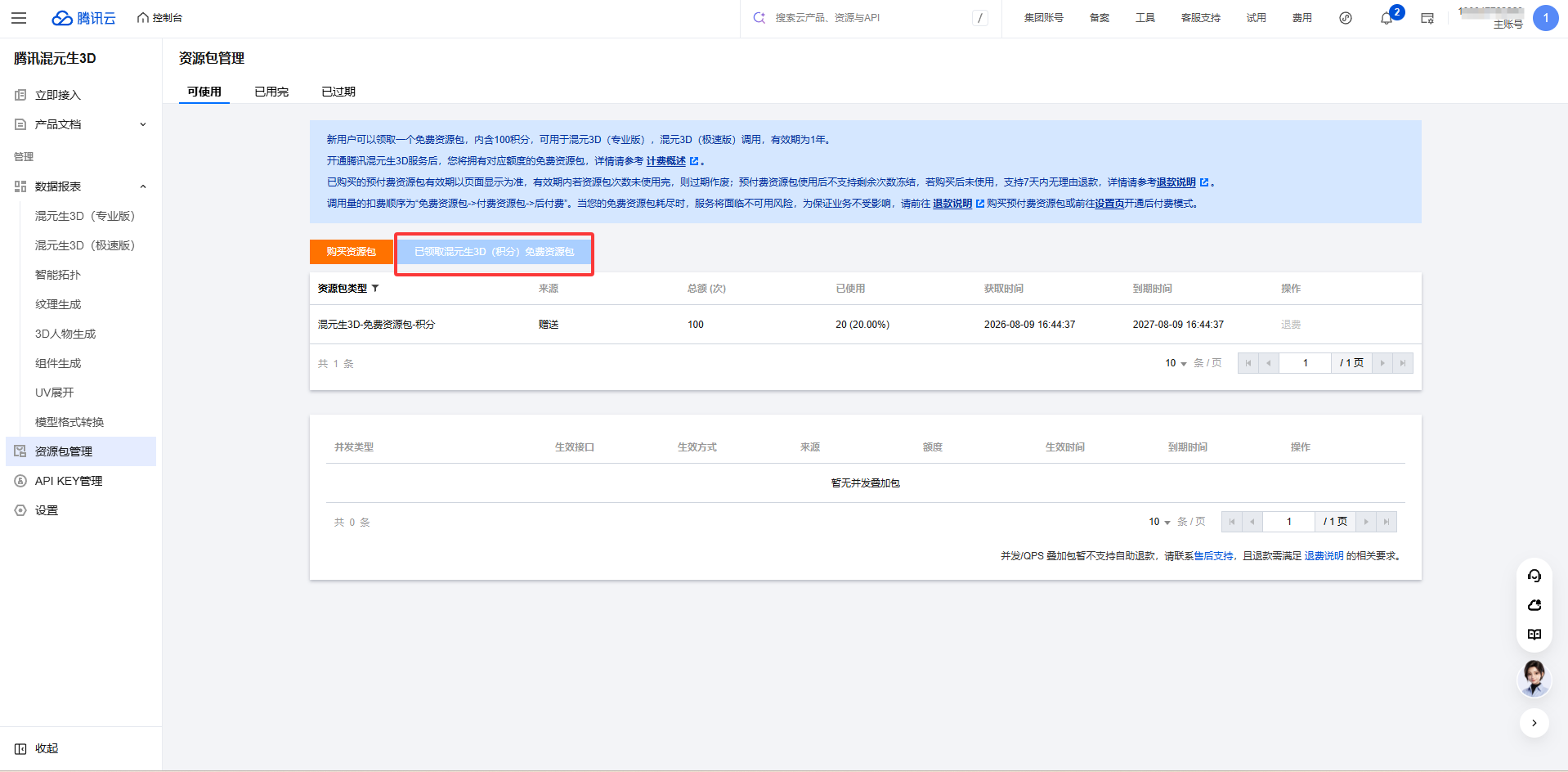Open the 集团账号 menu
Viewport: 1568px width, 772px height.
coord(1044,18)
